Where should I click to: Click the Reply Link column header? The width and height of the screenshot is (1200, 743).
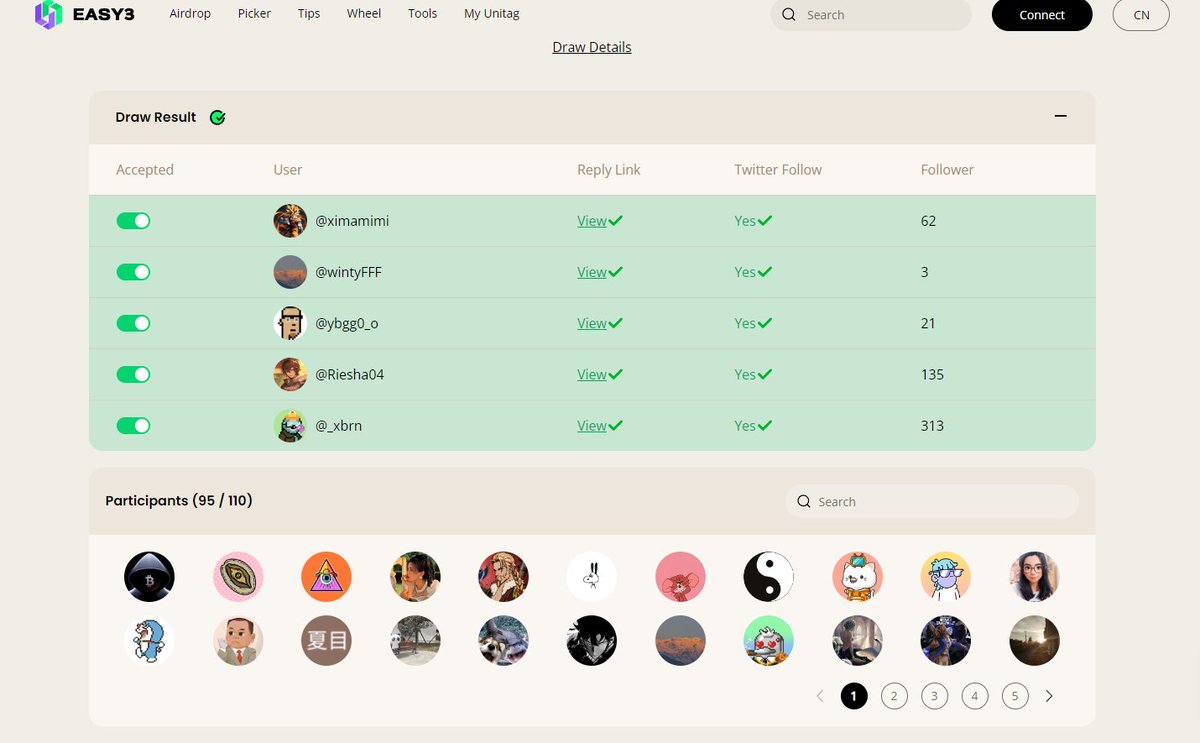coord(609,170)
